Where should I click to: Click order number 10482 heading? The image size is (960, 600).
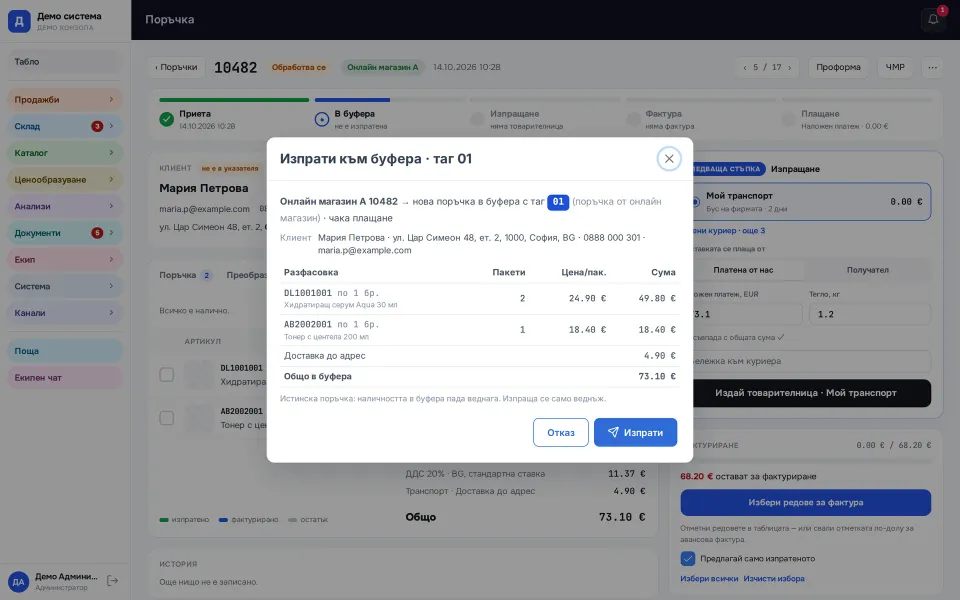coord(235,67)
